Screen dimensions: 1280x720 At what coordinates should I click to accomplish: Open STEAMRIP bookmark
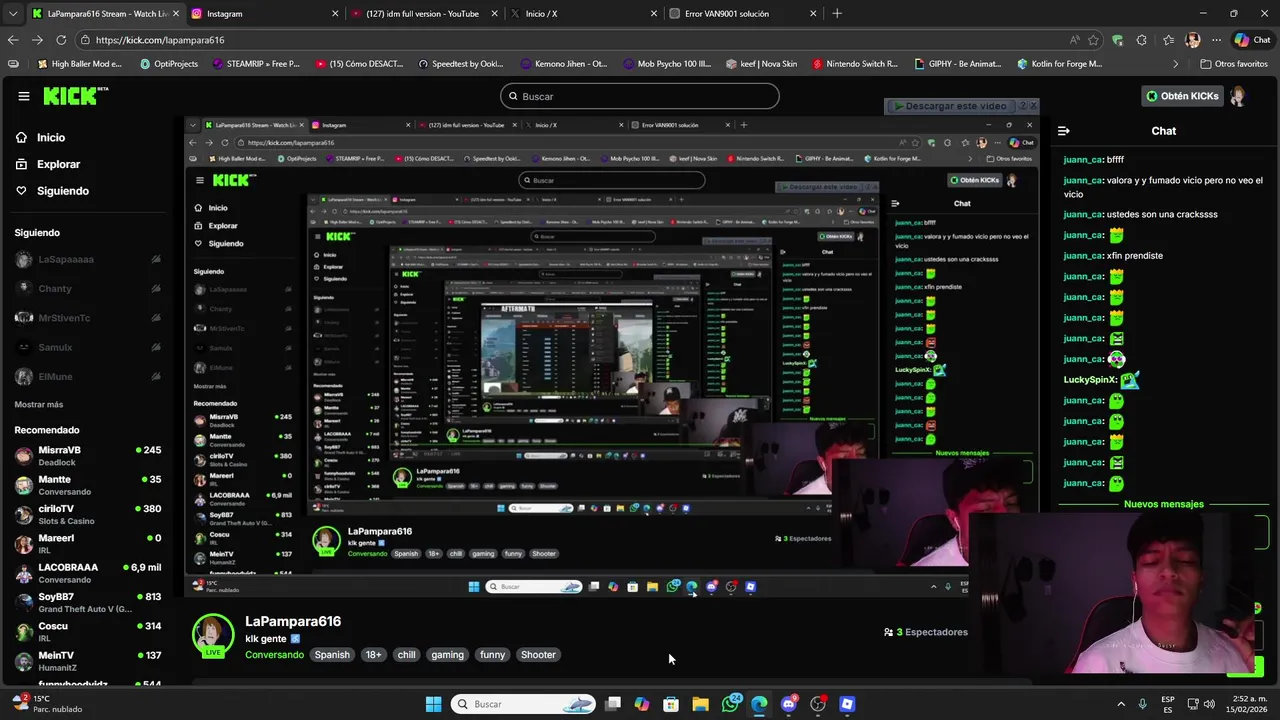coord(256,64)
